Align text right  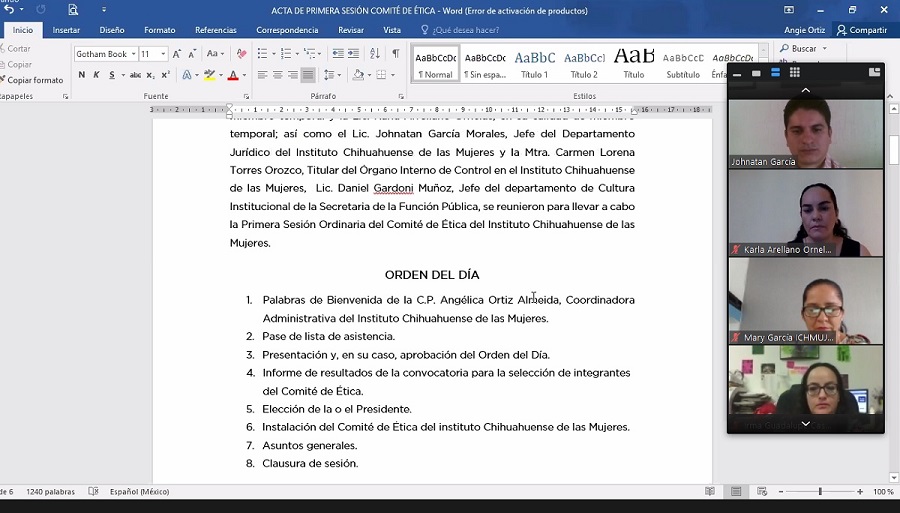[293, 75]
